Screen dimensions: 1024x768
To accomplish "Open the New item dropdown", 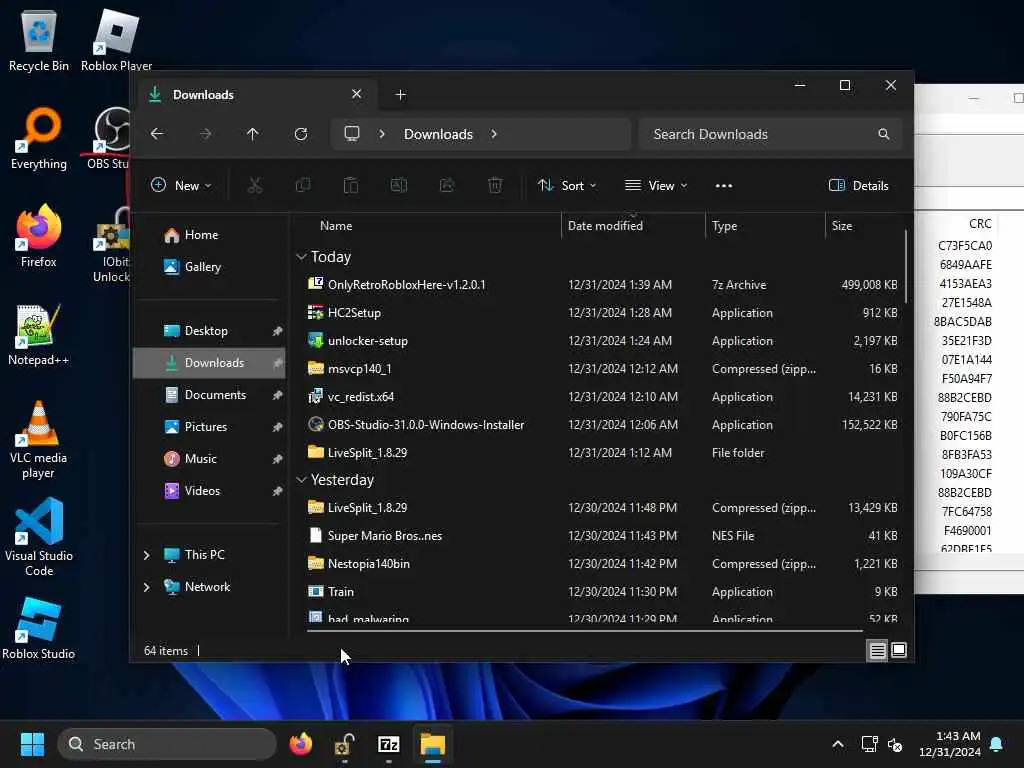I will pyautogui.click(x=181, y=185).
